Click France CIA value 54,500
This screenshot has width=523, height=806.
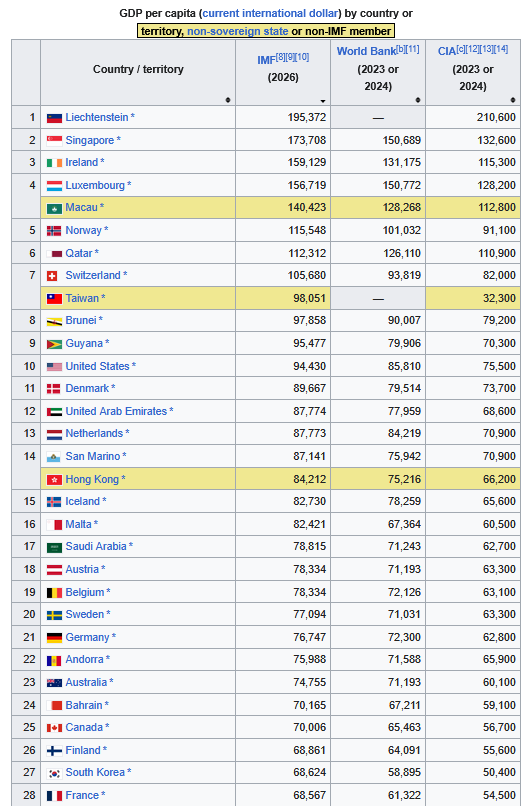499,796
